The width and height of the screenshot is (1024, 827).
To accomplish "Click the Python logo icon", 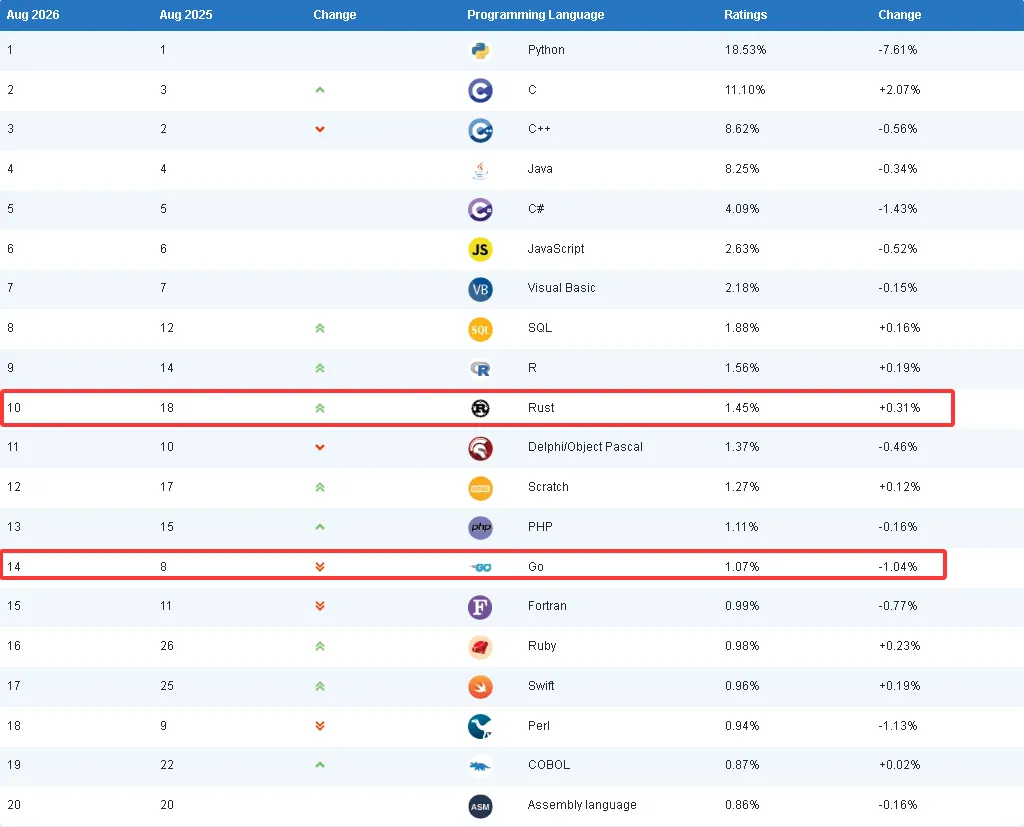I will pyautogui.click(x=480, y=50).
